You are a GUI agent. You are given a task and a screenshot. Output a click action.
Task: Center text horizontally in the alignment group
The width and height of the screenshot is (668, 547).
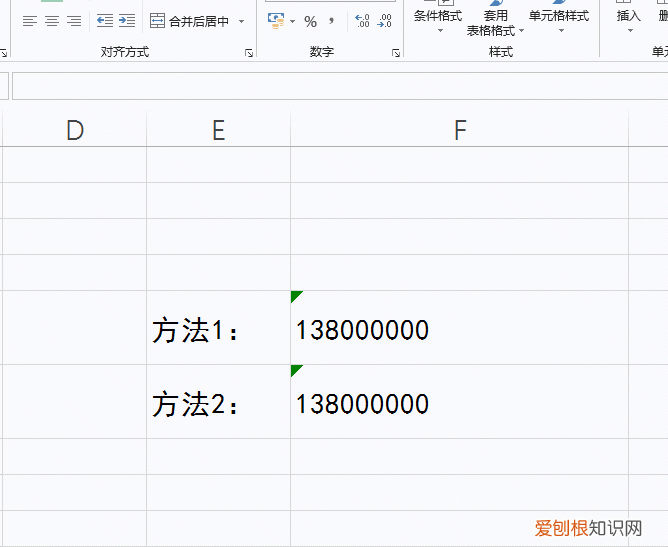point(52,21)
